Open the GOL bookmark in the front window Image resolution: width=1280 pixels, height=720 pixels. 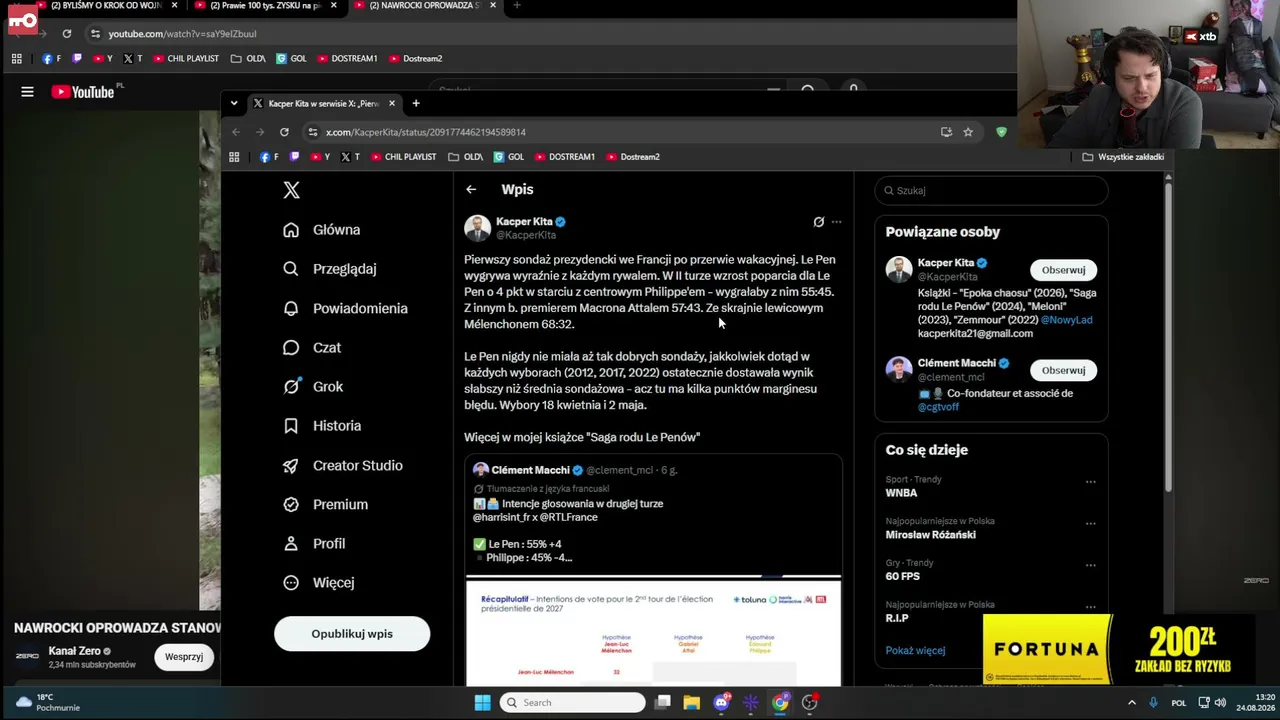509,157
